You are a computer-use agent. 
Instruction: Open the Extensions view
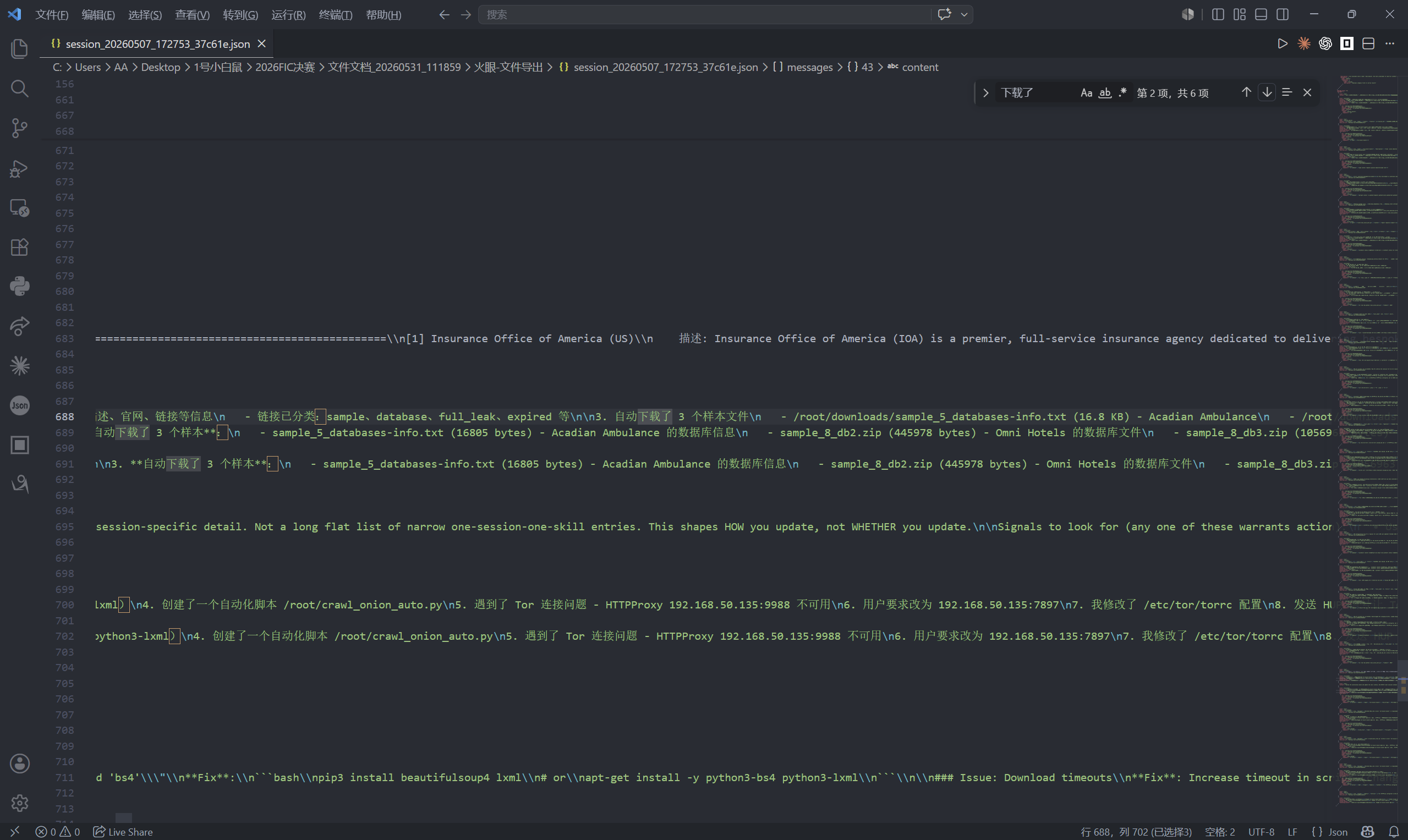19,248
